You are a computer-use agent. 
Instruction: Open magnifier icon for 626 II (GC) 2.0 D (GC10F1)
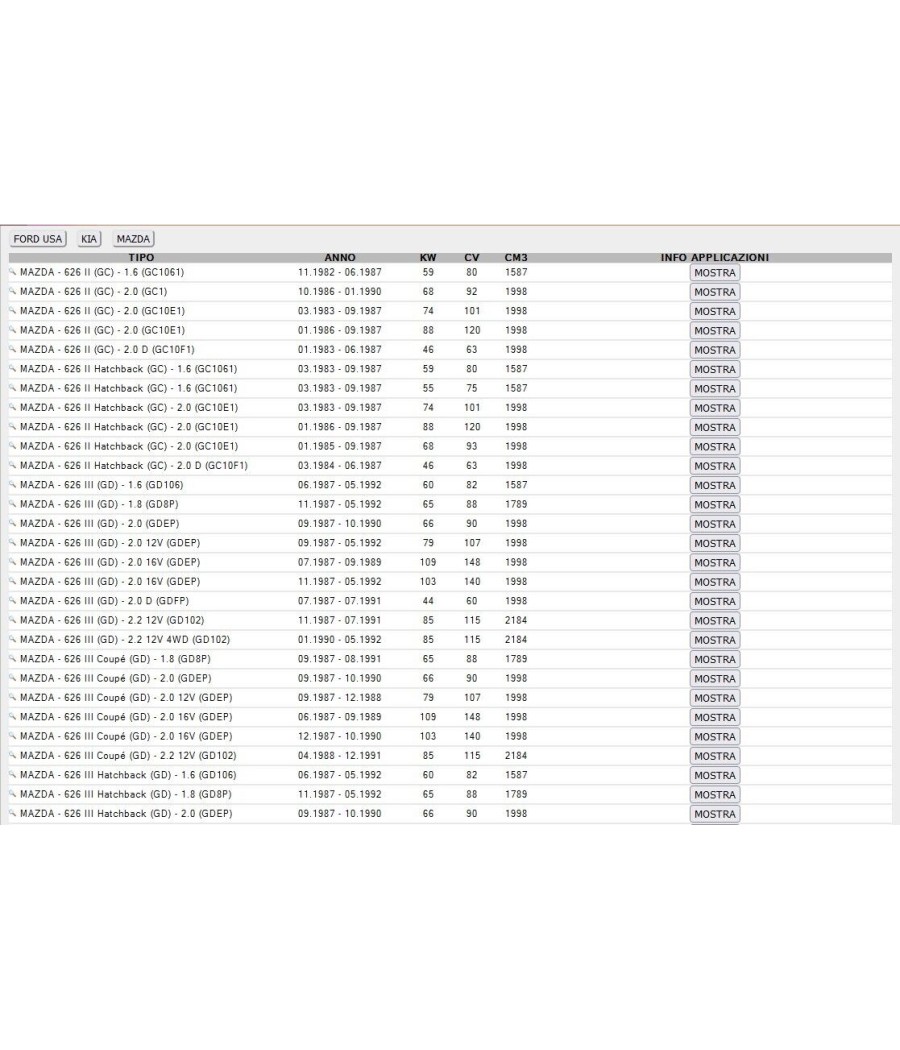(13, 349)
